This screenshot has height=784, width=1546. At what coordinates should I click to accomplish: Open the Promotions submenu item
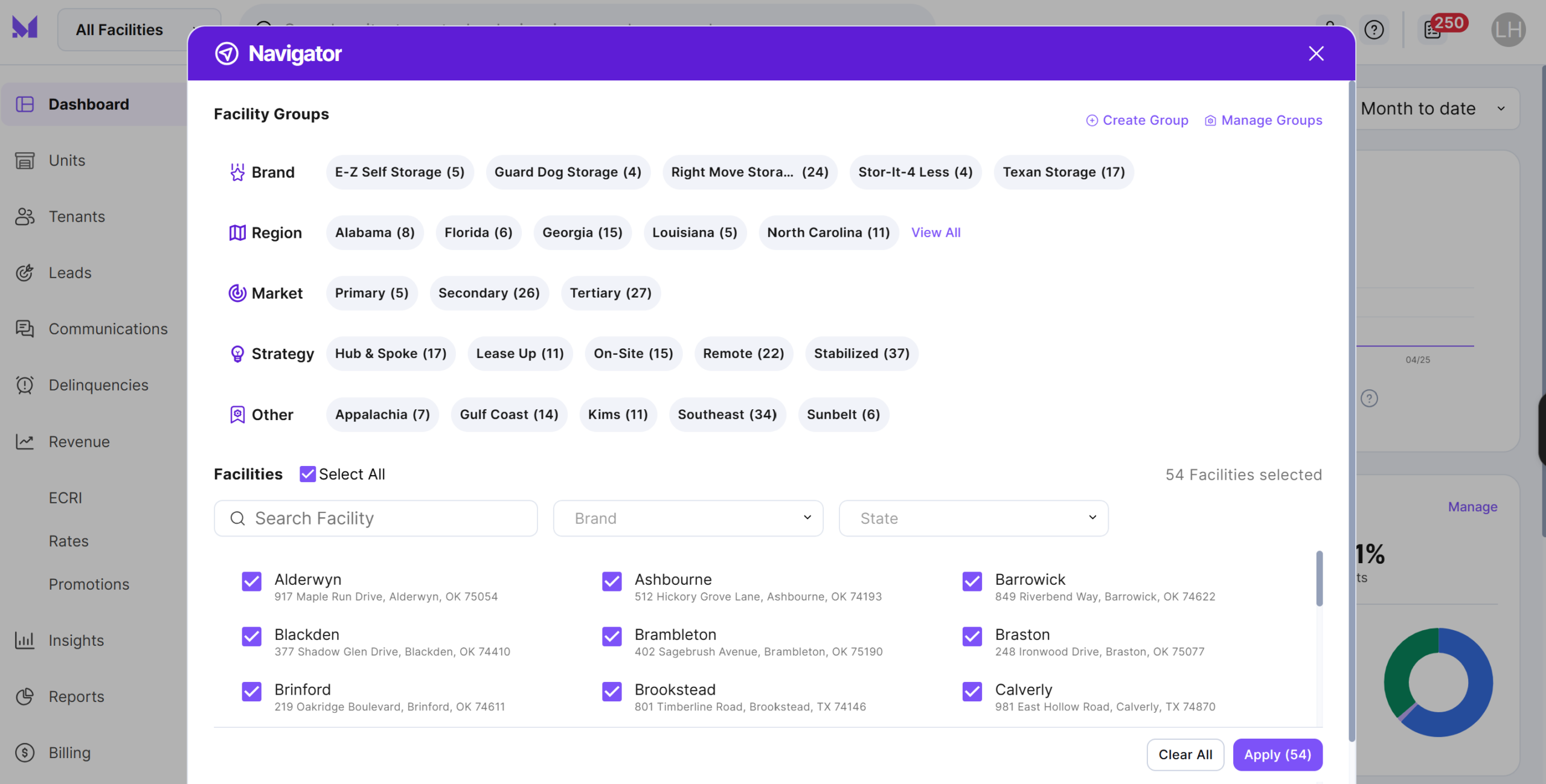tap(89, 584)
